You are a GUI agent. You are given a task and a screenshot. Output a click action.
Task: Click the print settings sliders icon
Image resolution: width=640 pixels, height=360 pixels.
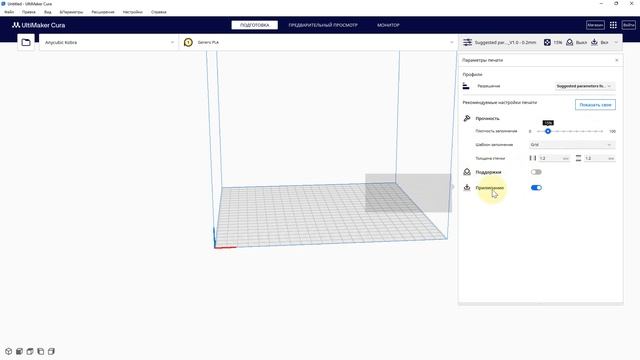[467, 42]
